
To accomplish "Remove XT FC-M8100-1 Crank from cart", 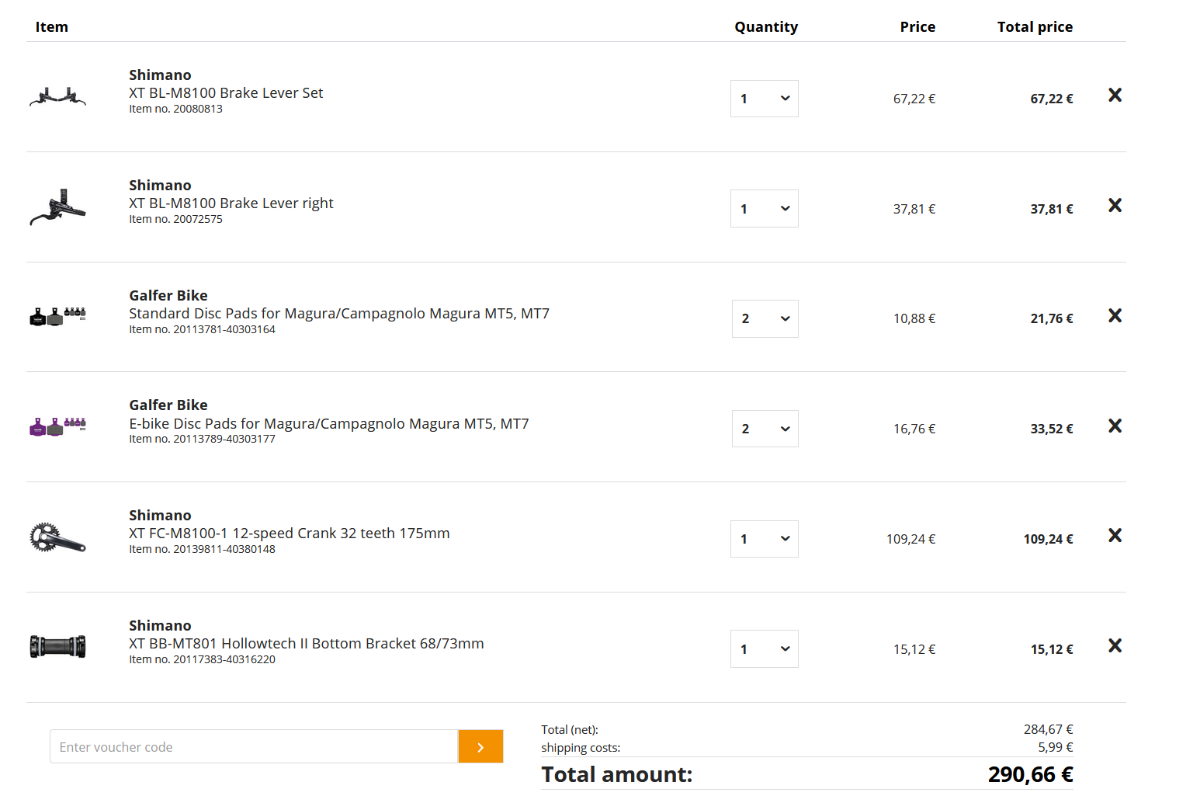I will 1115,536.
